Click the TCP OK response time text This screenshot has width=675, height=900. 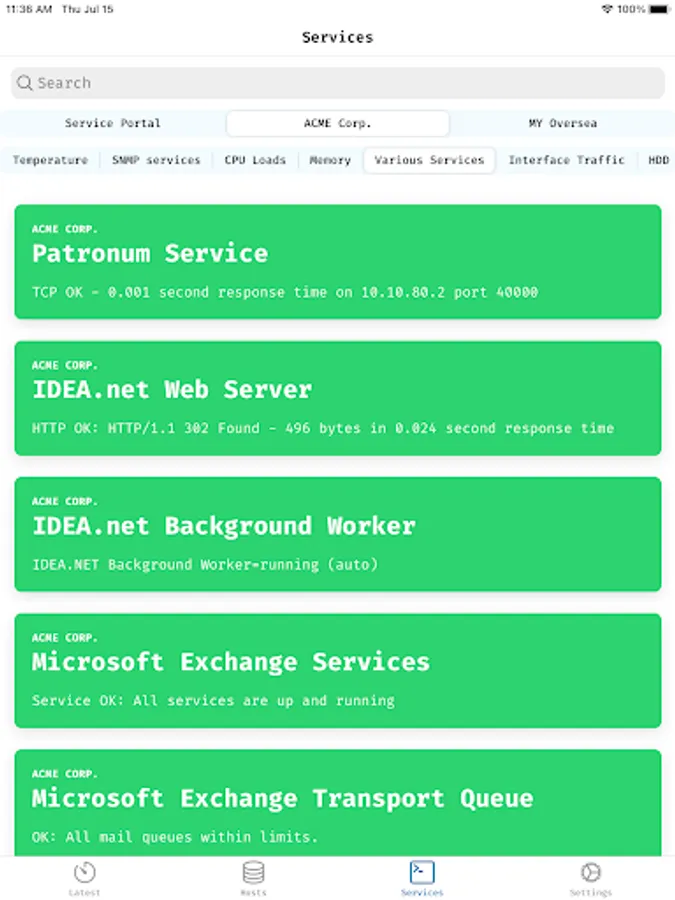pos(285,292)
